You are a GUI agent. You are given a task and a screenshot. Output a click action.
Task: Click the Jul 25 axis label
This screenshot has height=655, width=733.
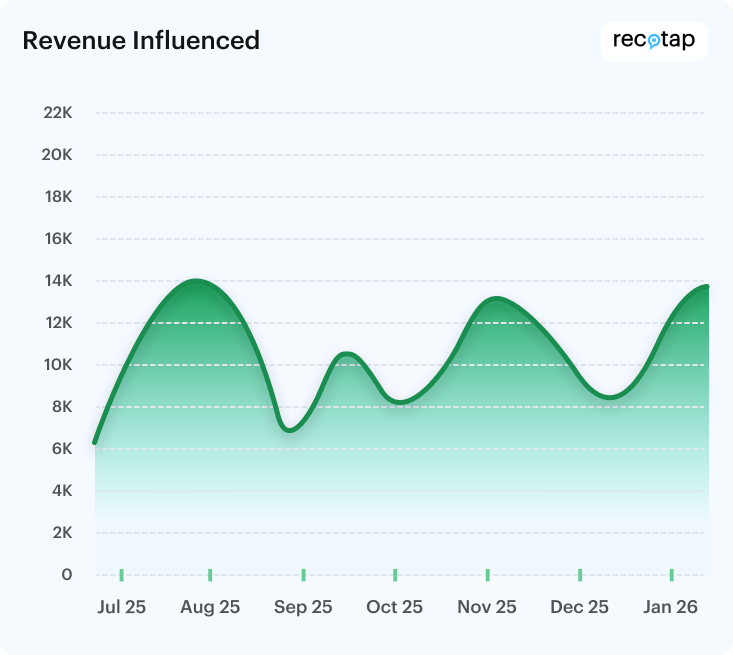tap(122, 607)
